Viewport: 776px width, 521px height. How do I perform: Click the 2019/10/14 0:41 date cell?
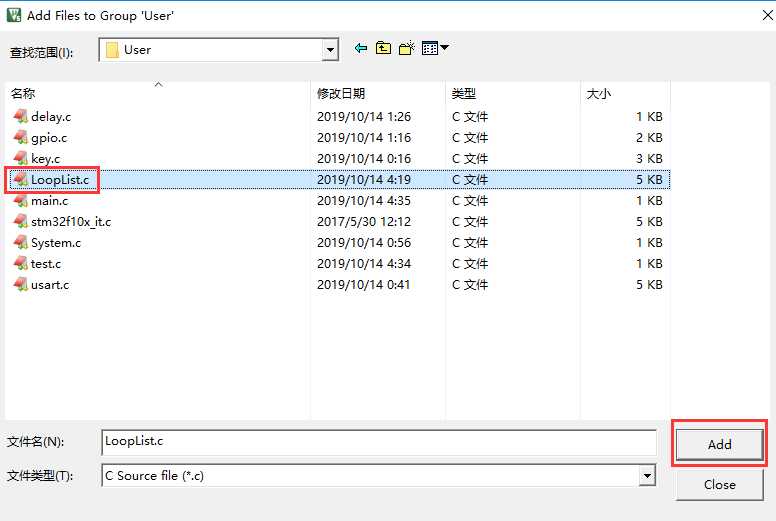coord(364,285)
